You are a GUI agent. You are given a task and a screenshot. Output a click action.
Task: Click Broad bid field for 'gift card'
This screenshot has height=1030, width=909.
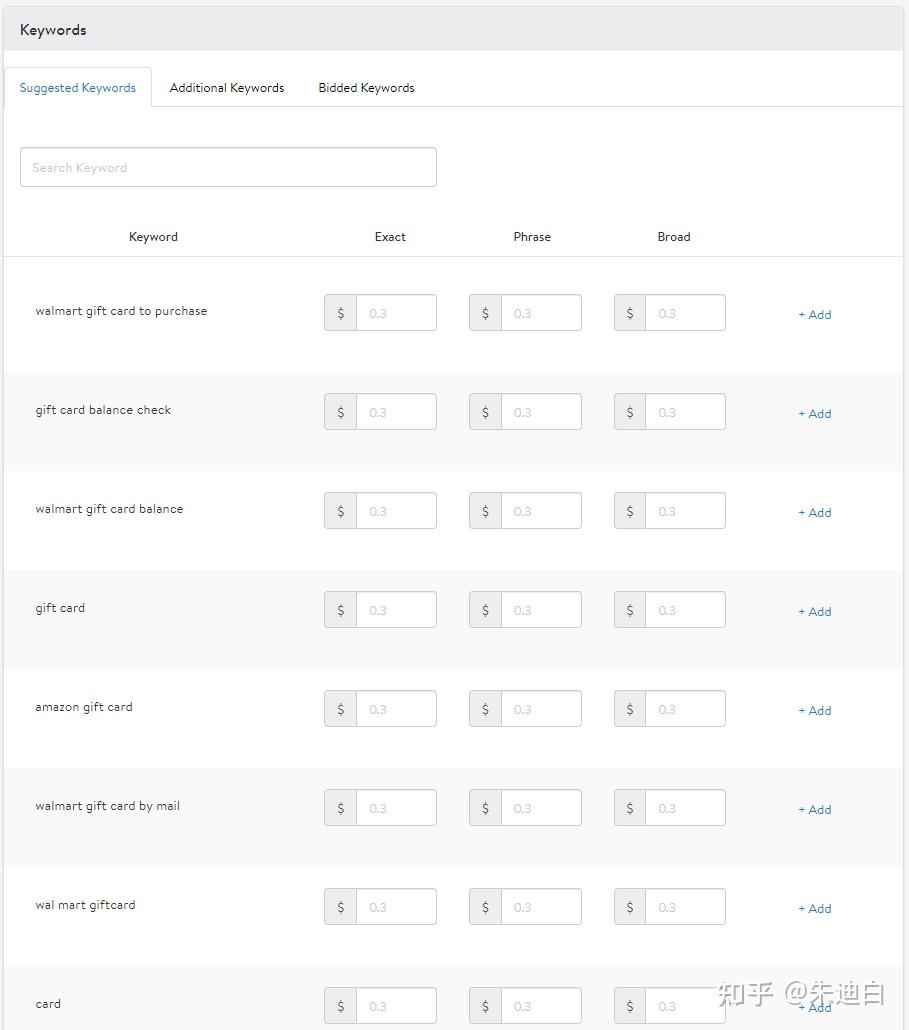pyautogui.click(x=685, y=610)
